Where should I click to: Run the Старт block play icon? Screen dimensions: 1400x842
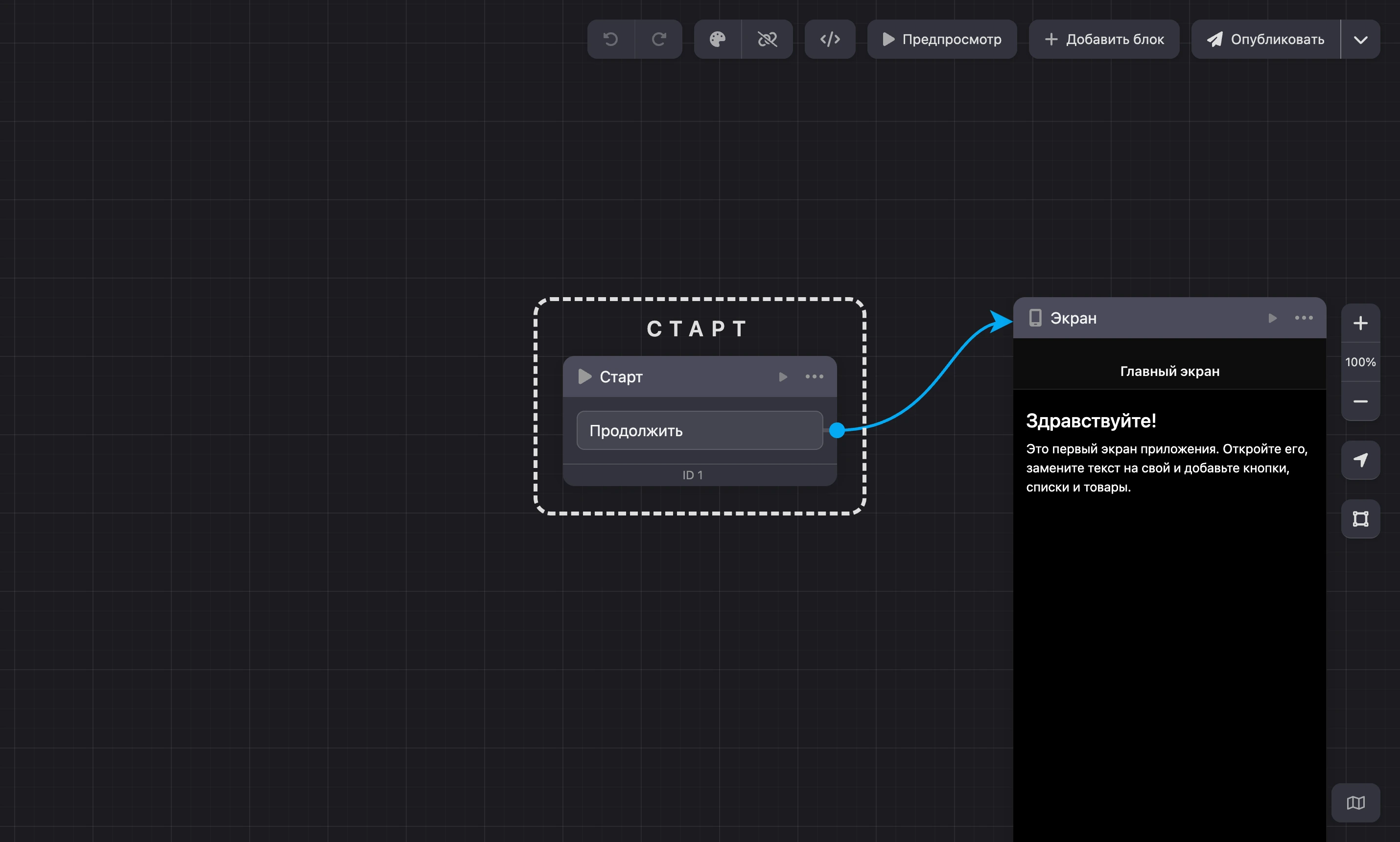click(x=783, y=377)
